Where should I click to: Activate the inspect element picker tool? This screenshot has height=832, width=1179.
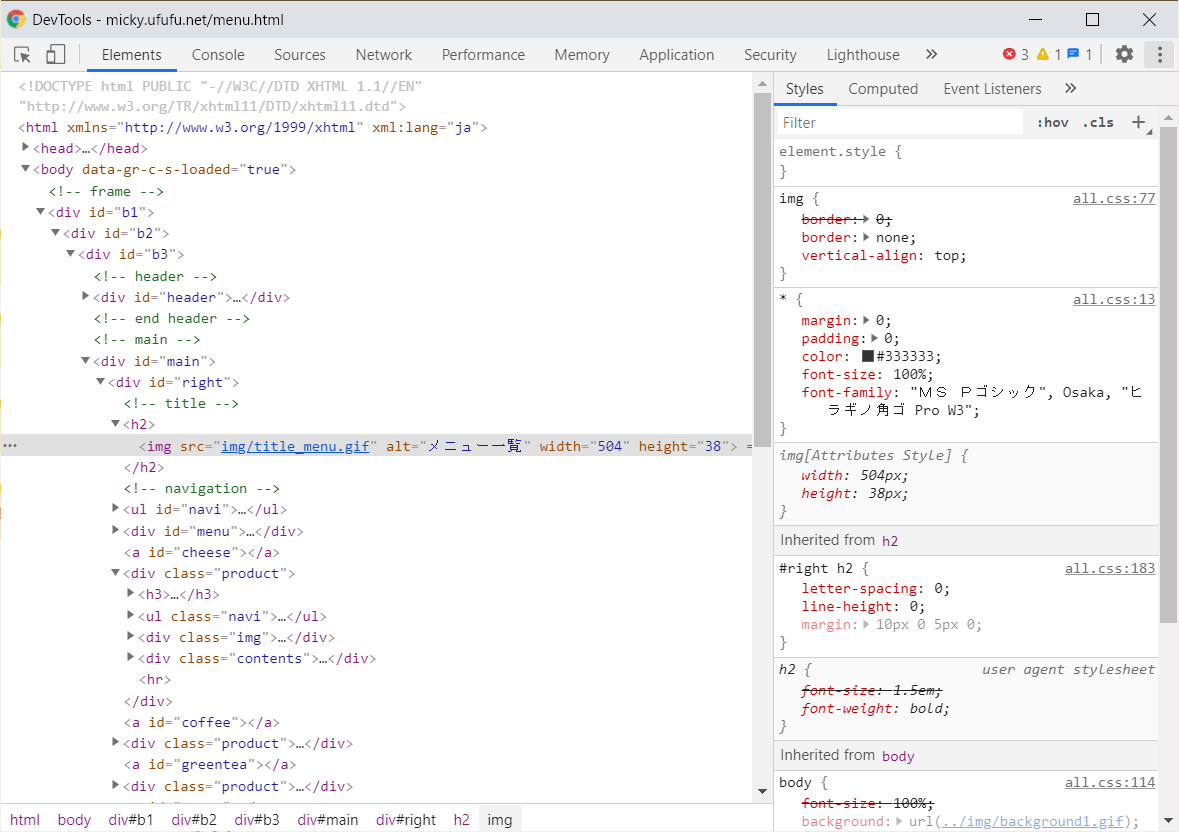point(23,55)
